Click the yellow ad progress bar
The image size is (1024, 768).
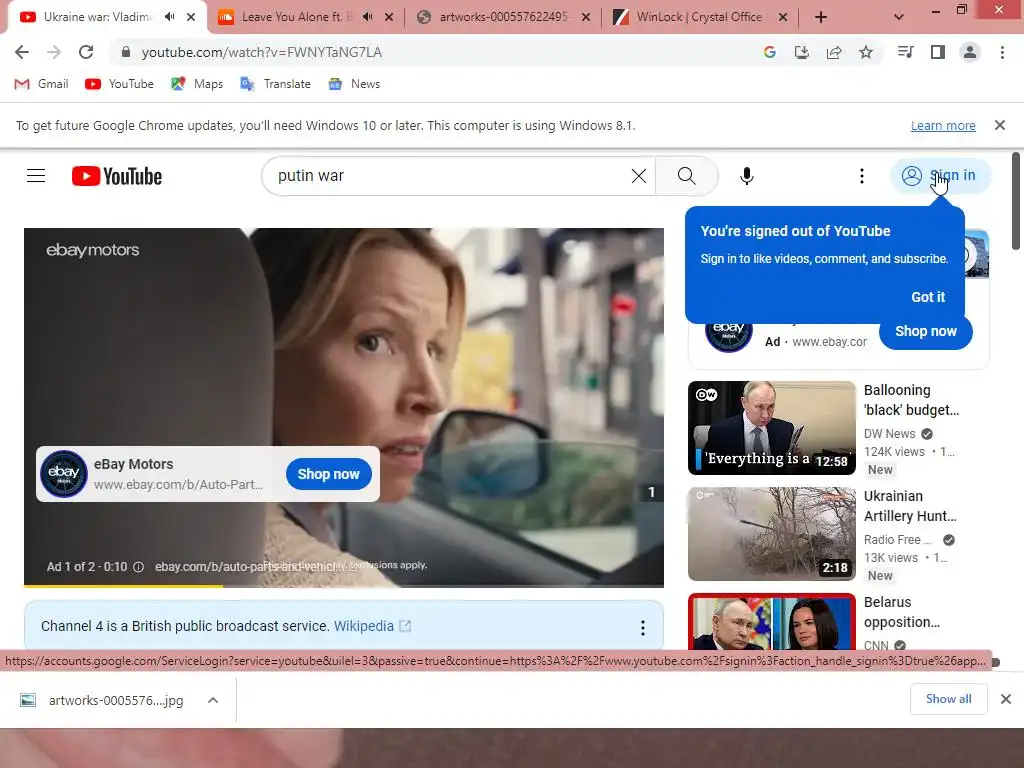(123, 586)
